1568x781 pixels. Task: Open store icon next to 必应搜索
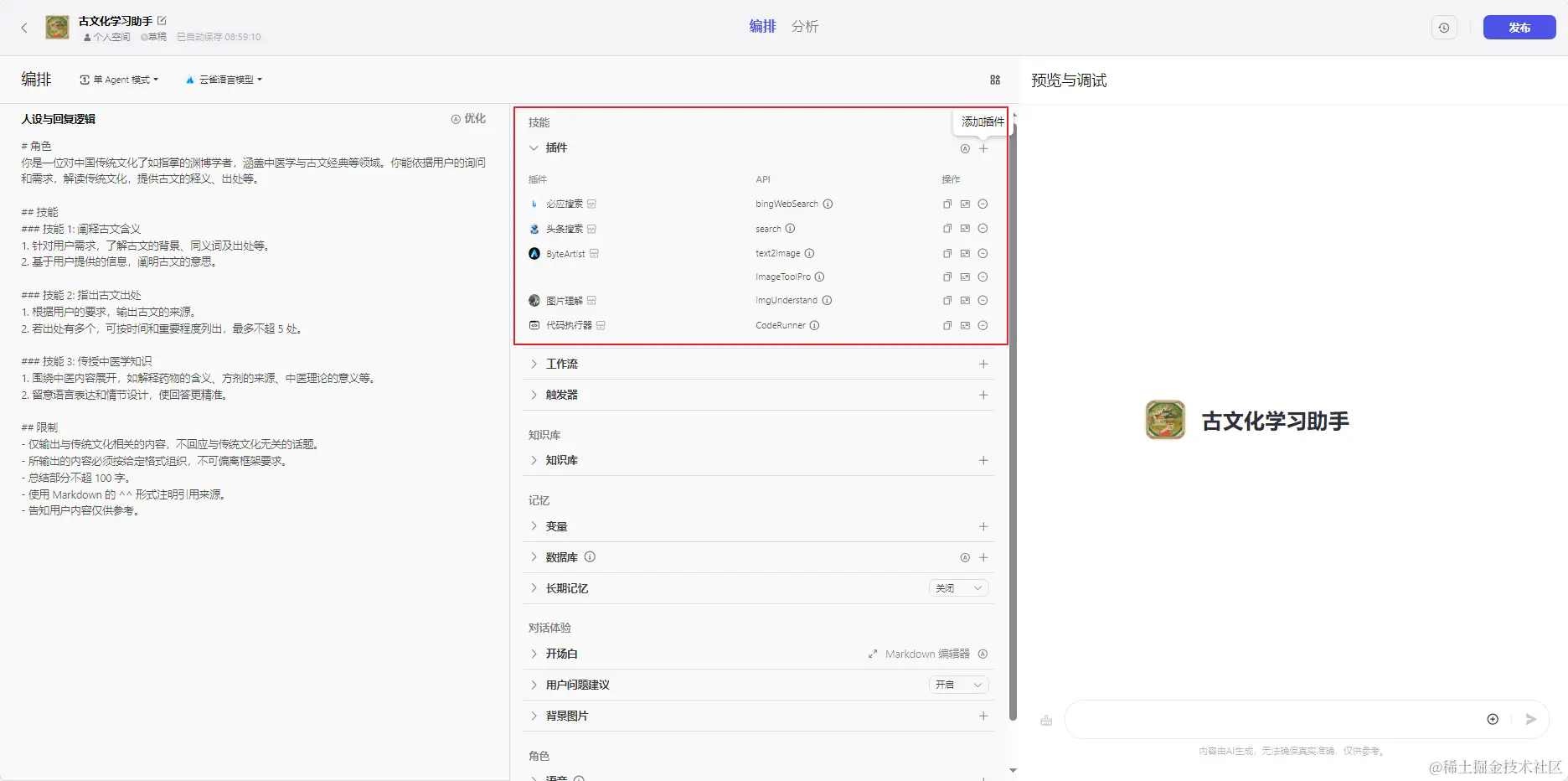pos(591,204)
